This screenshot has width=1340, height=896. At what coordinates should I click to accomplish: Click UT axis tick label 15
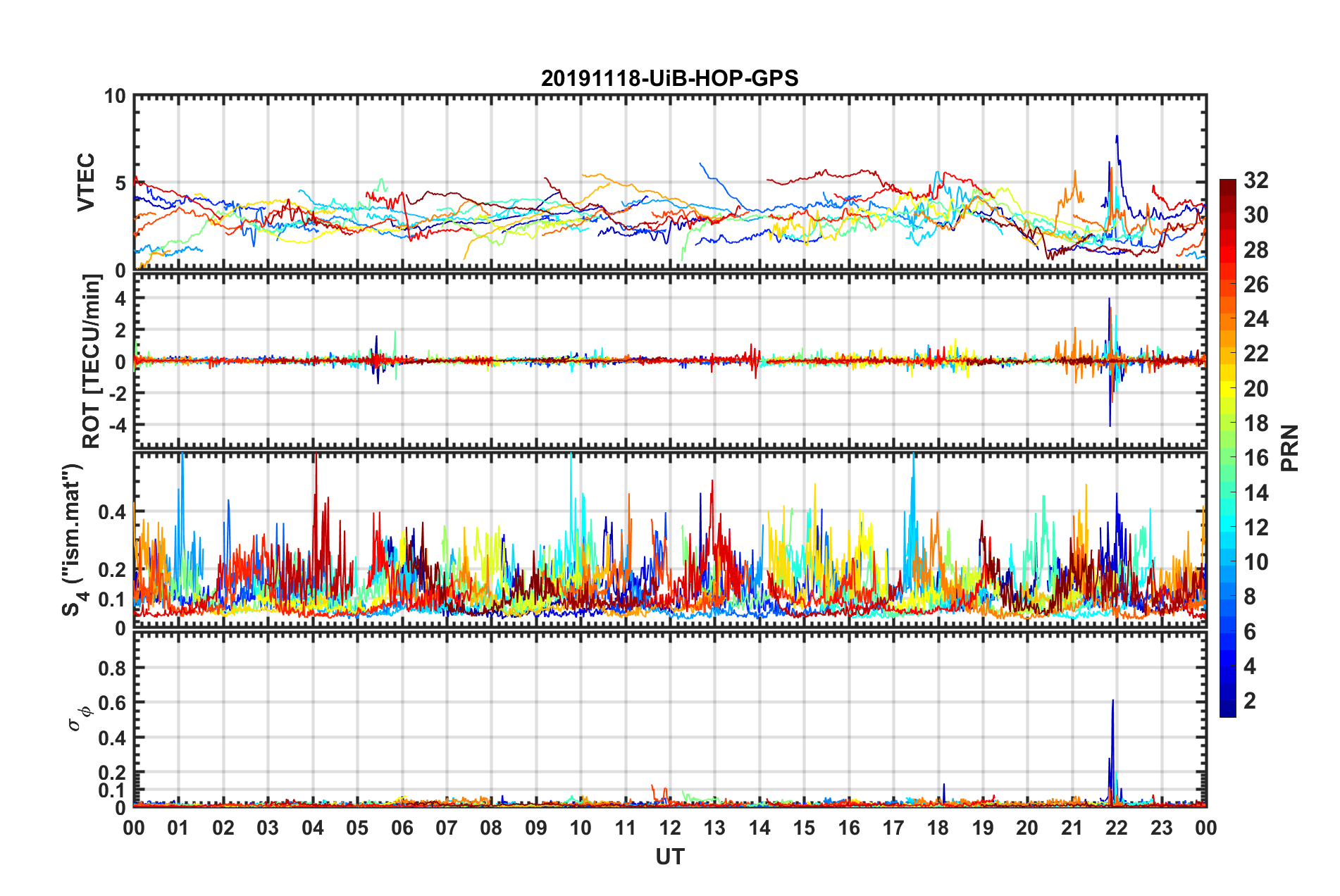pos(804,828)
